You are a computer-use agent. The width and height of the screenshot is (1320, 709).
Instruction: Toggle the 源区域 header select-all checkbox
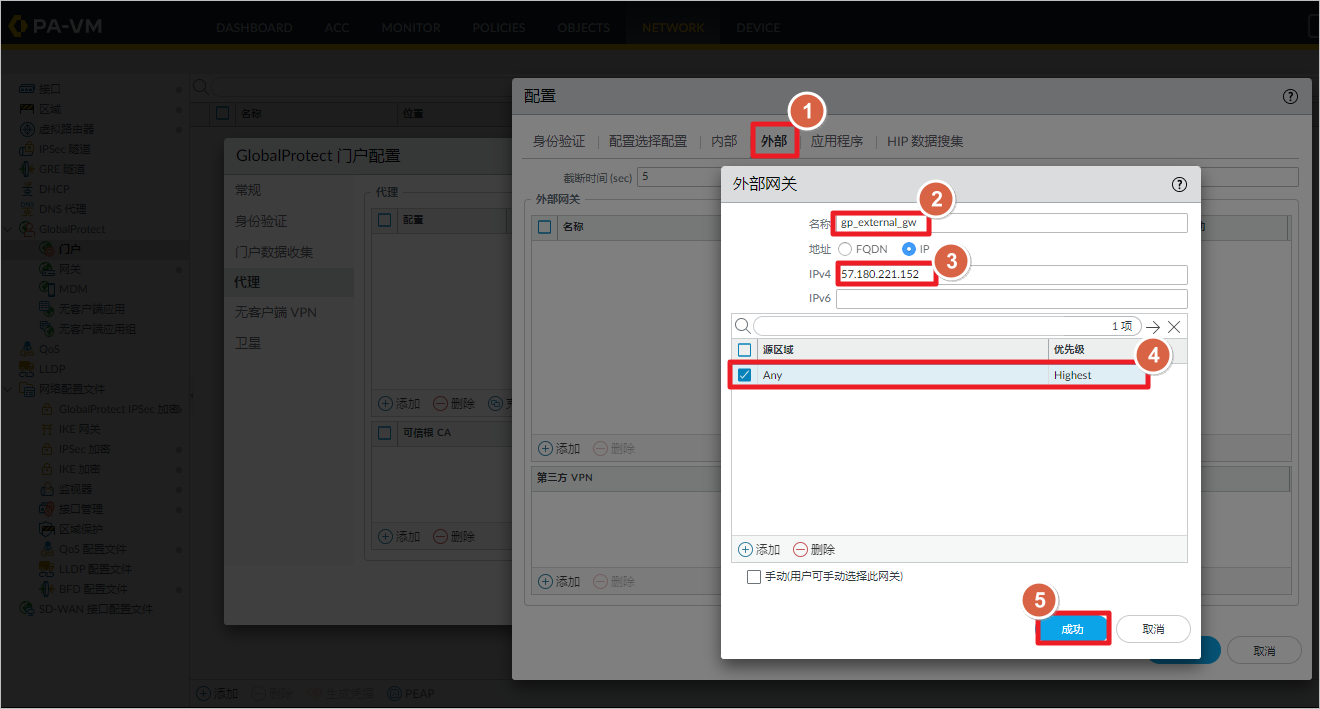click(744, 350)
